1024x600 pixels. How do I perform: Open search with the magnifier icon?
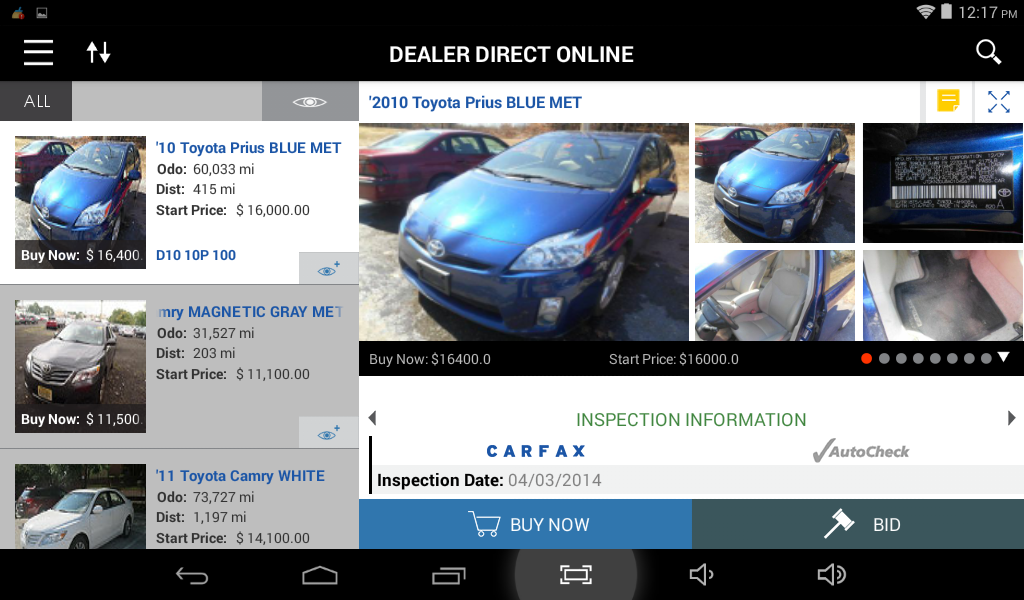(x=988, y=52)
